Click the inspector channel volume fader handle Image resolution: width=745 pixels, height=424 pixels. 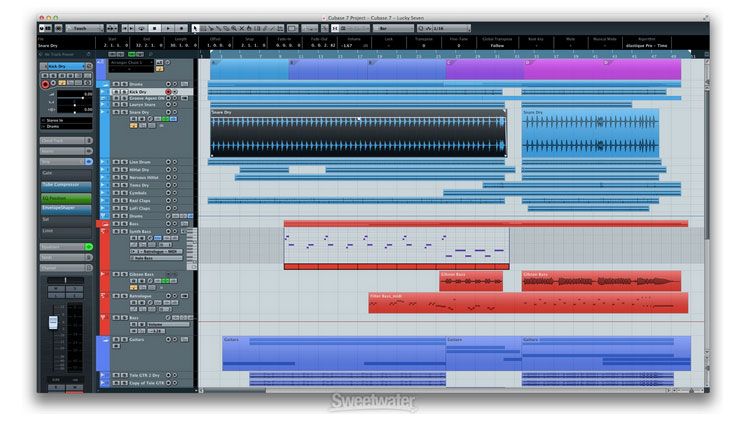pyautogui.click(x=53, y=322)
